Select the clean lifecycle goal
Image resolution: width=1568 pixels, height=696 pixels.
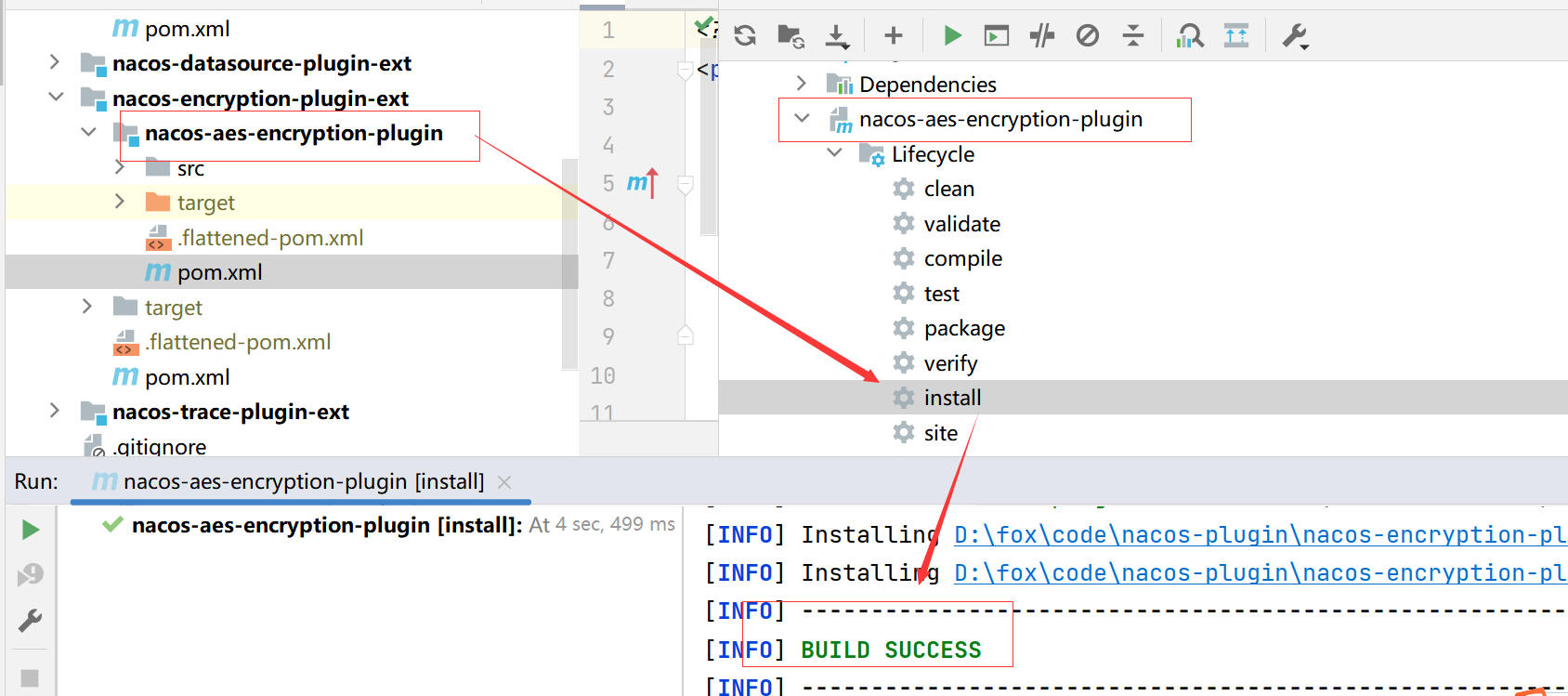coord(949,189)
